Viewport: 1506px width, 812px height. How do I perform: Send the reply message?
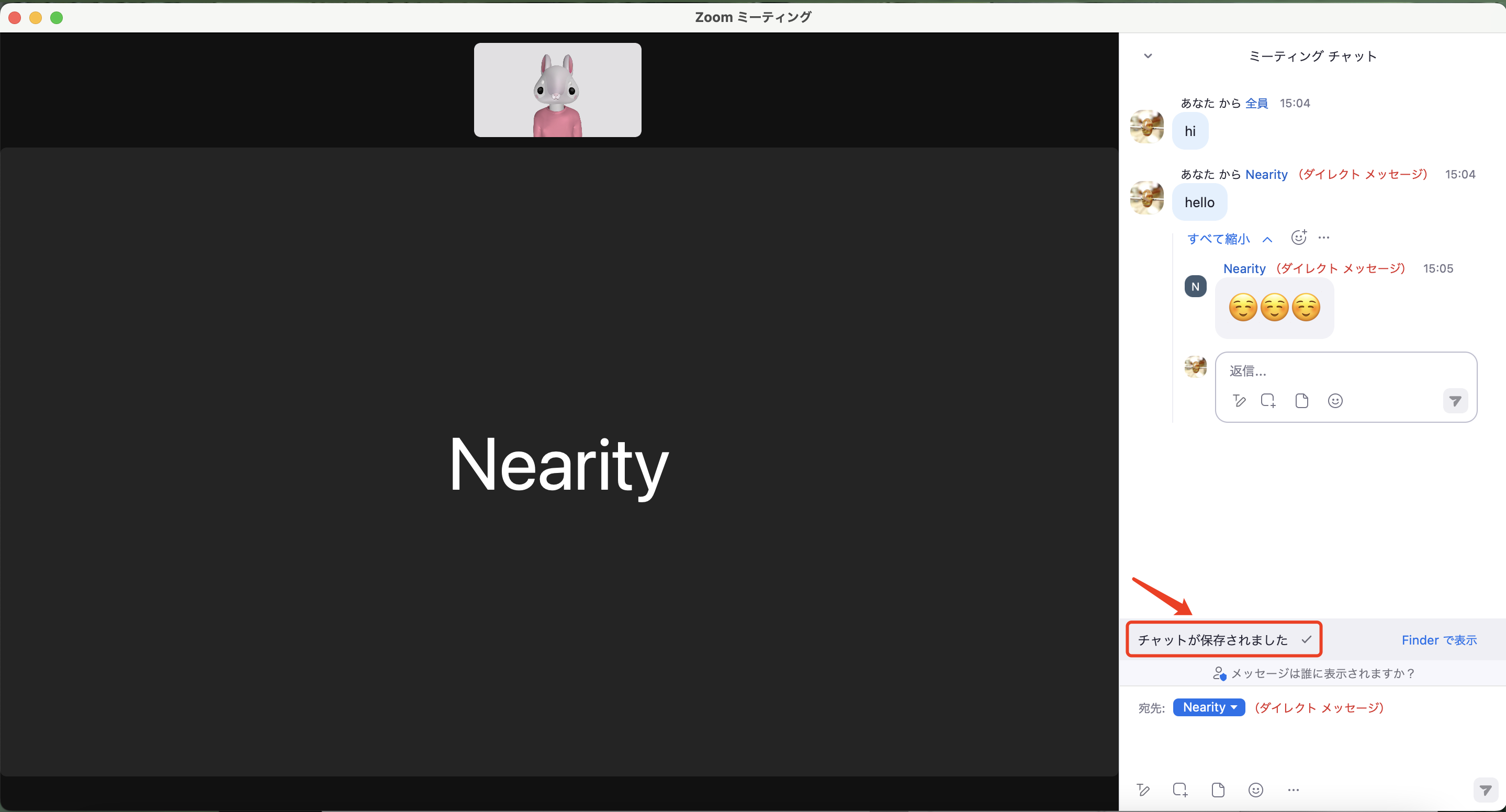[x=1455, y=401]
